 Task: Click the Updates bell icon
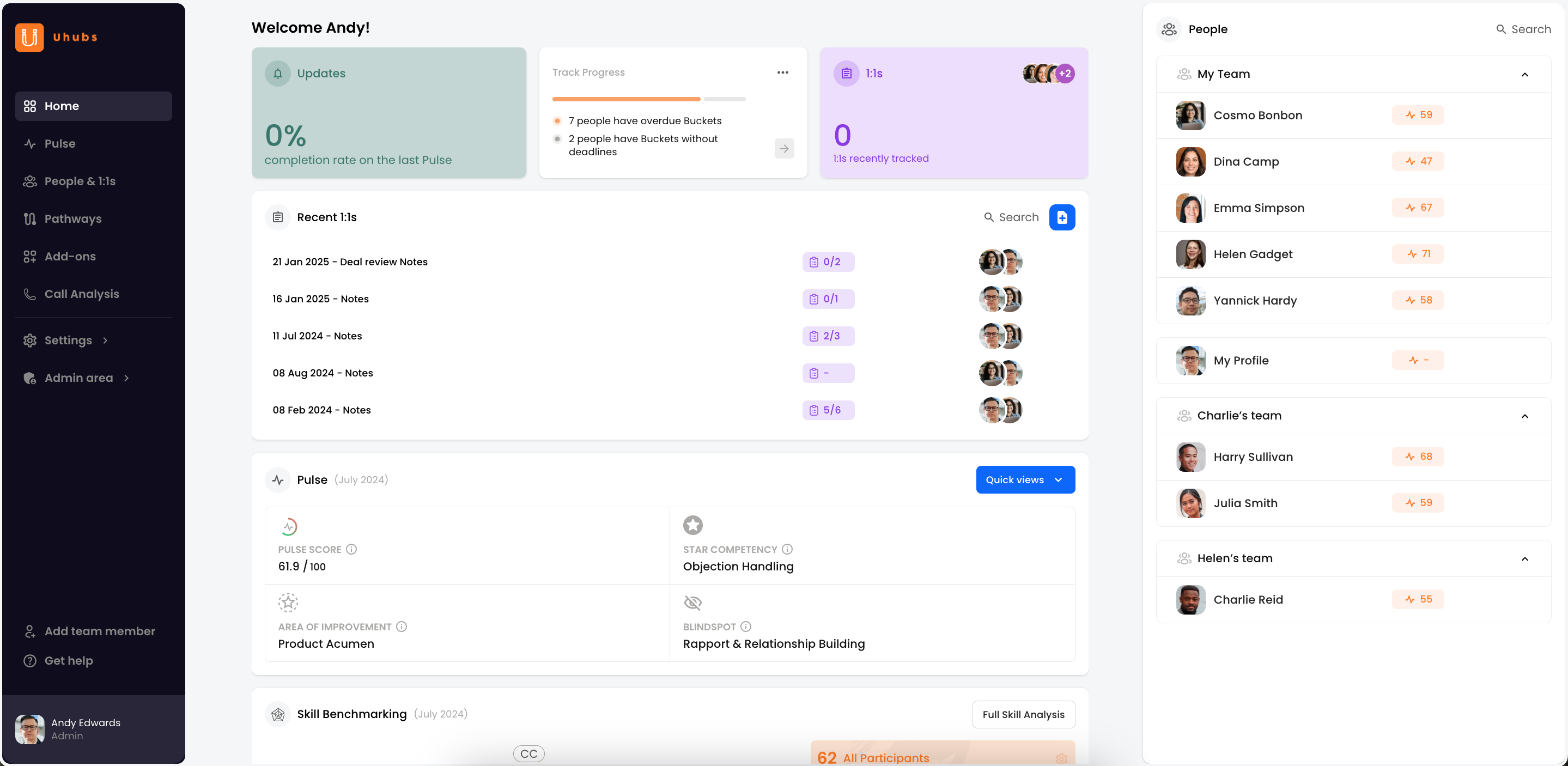coord(277,74)
